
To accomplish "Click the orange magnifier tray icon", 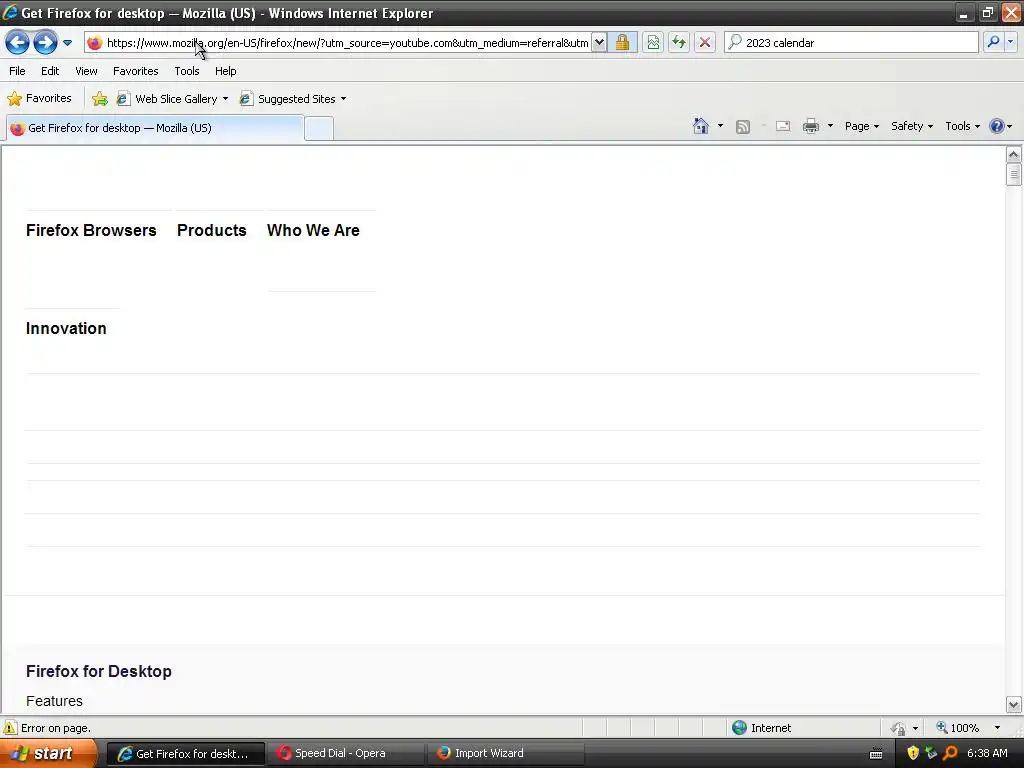I will pos(950,753).
